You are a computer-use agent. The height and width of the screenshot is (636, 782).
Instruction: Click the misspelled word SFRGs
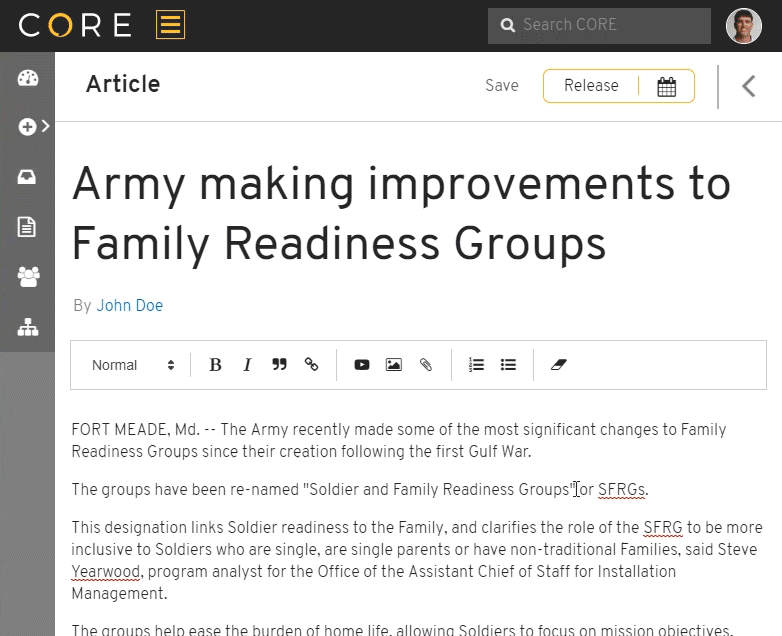click(621, 490)
